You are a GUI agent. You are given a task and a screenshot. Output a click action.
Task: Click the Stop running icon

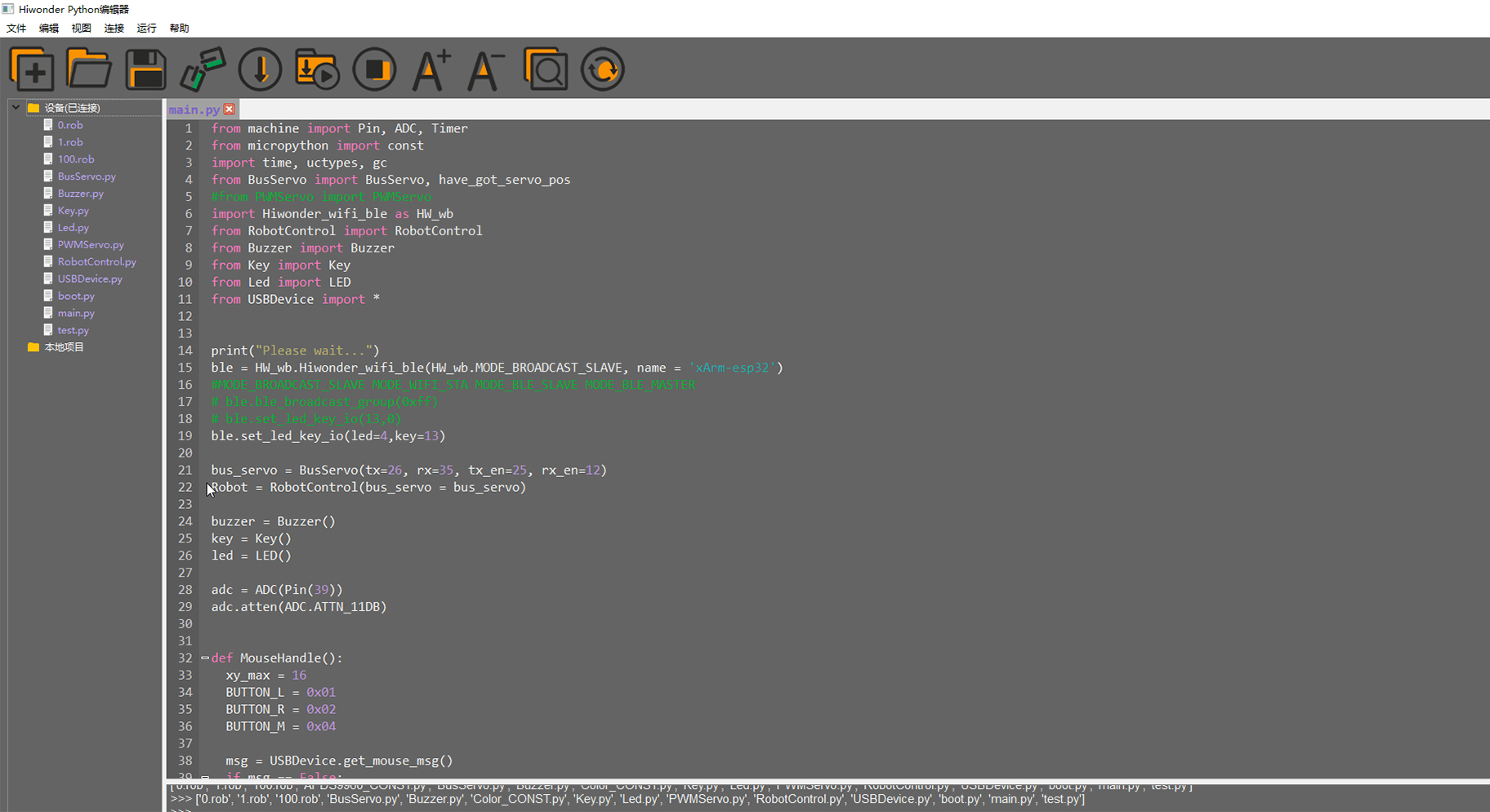pos(374,69)
